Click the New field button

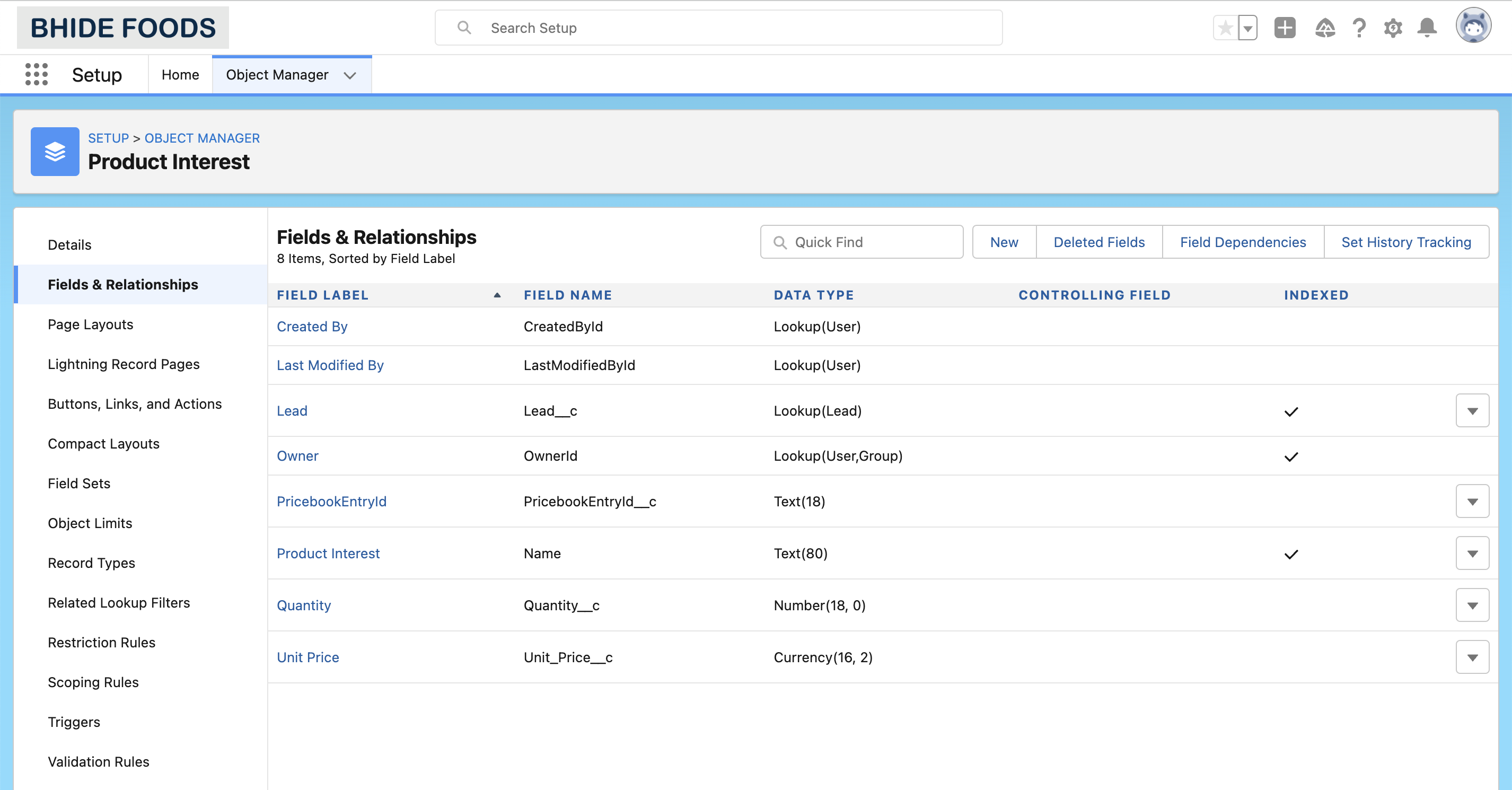coord(1004,242)
